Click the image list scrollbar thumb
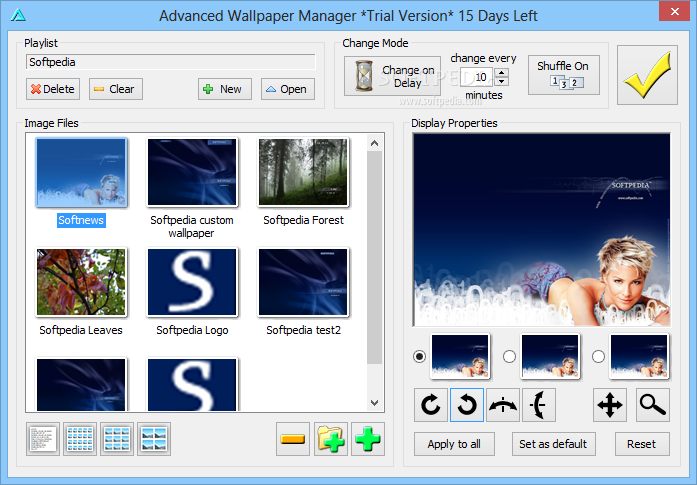This screenshot has width=697, height=485. (374, 258)
